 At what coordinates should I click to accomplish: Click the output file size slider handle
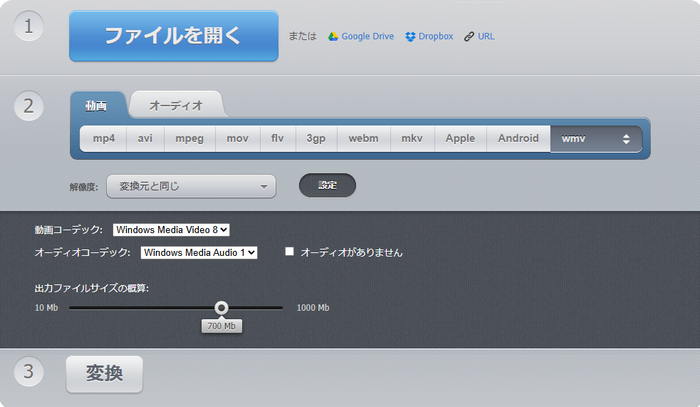pyautogui.click(x=221, y=308)
